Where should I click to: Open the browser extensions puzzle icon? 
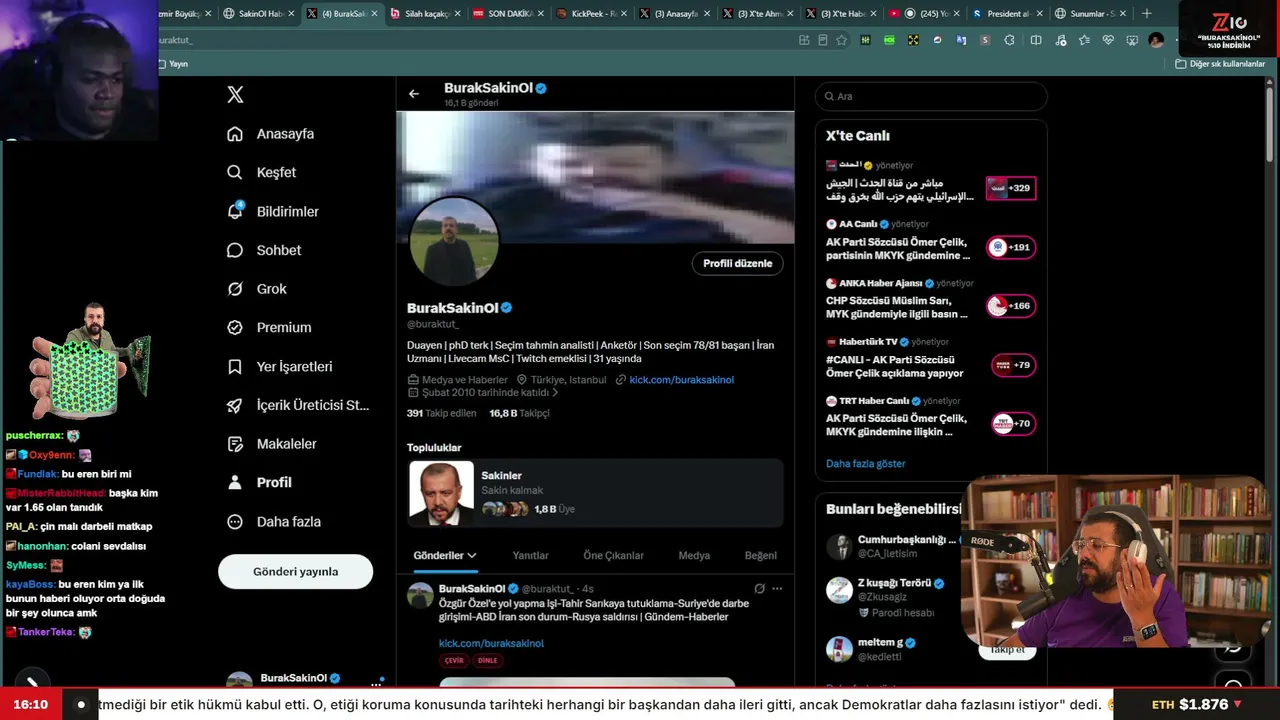tap(1009, 40)
